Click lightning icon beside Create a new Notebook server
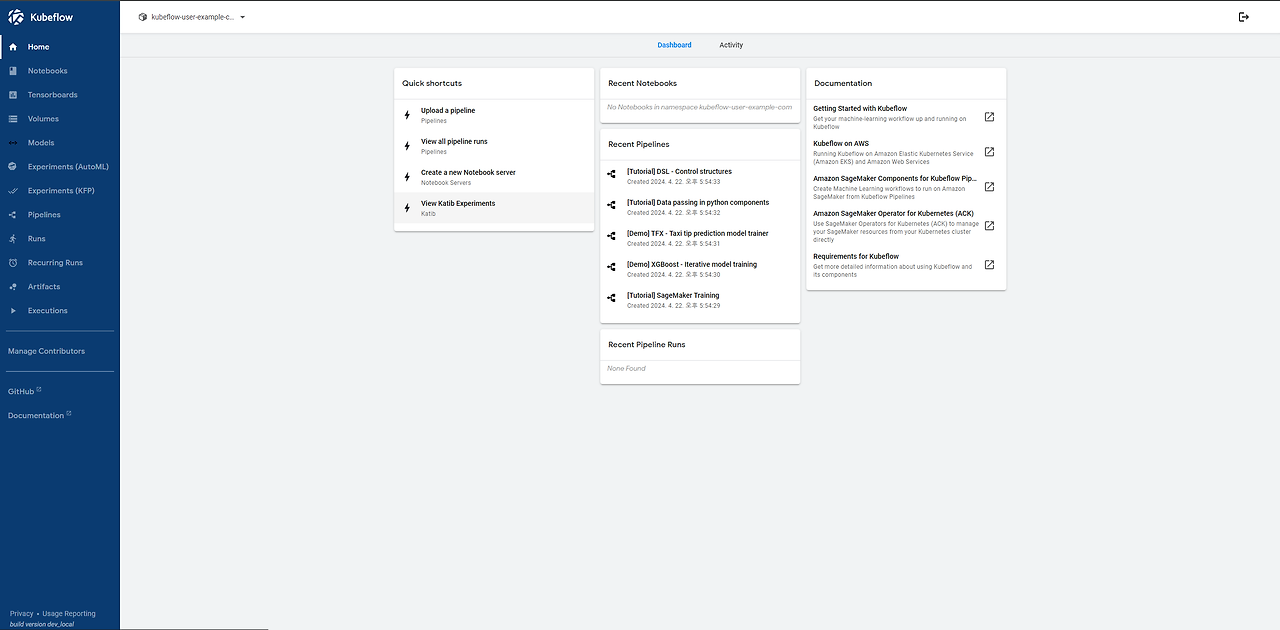 [x=407, y=177]
